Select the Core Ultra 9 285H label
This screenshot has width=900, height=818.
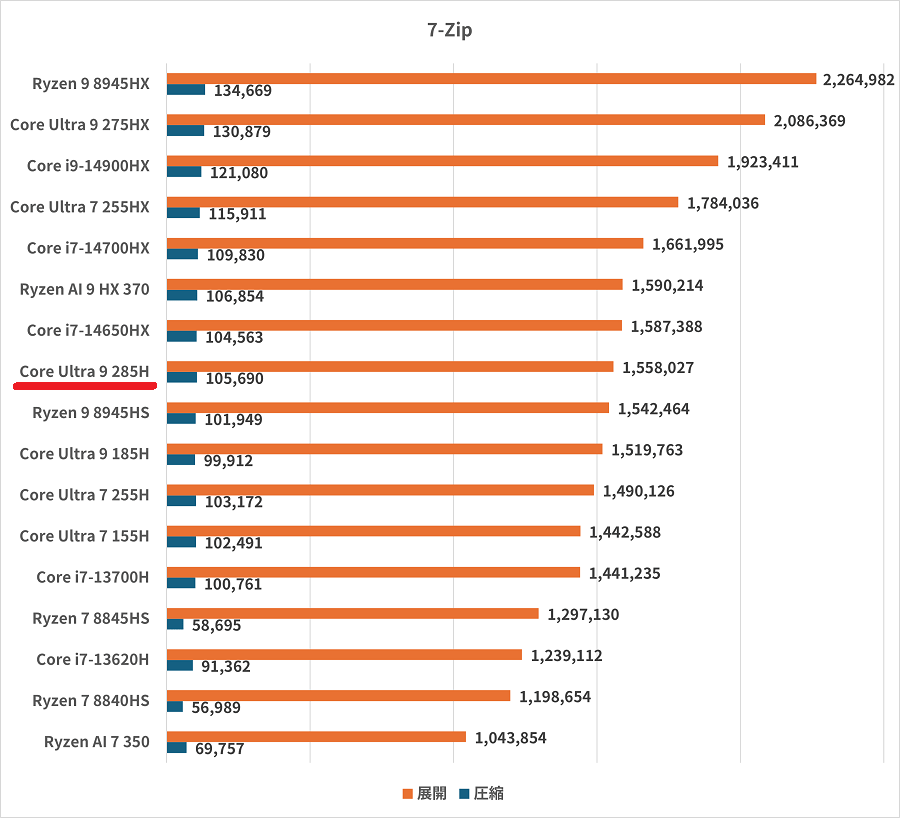84,372
